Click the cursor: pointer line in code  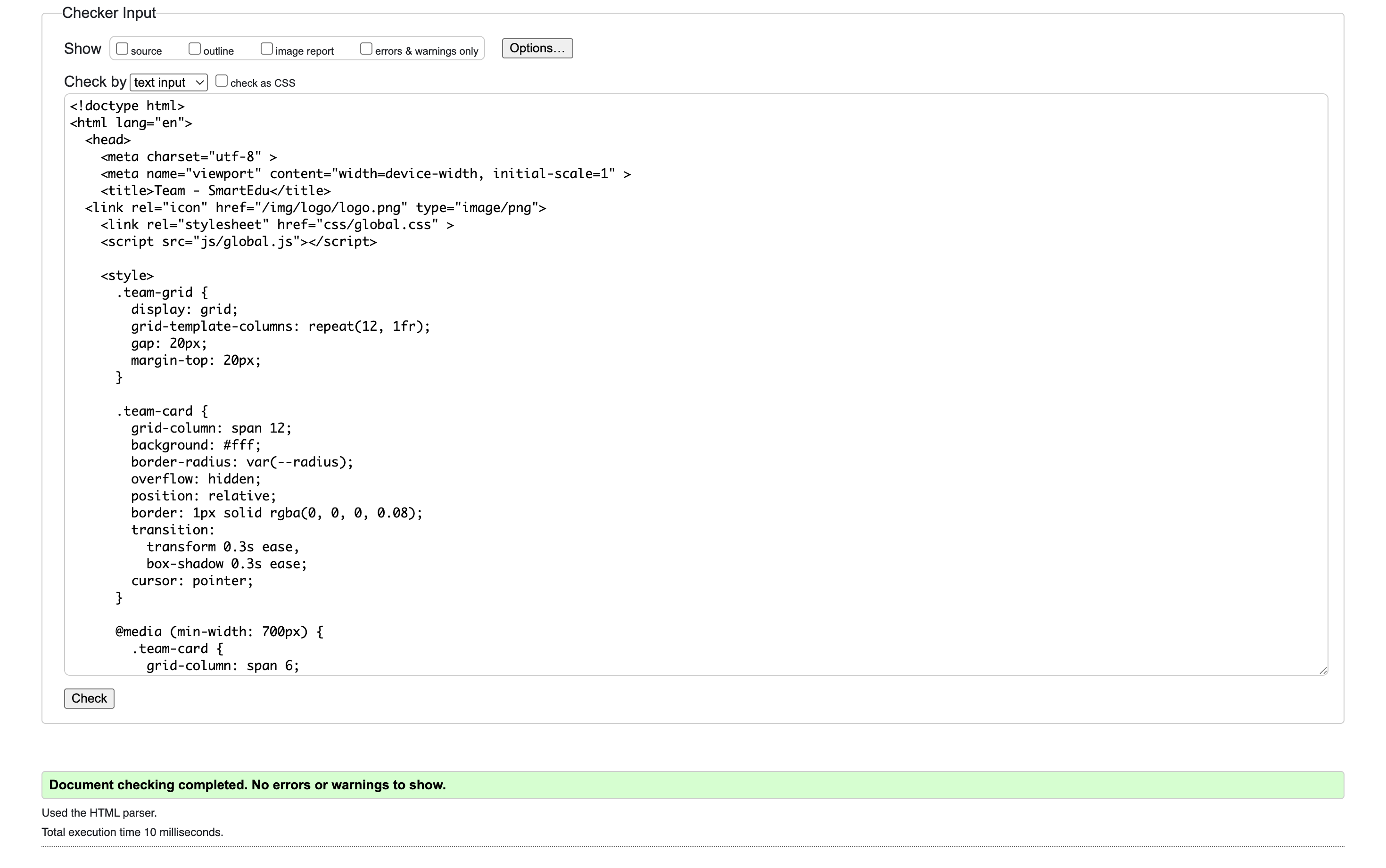coord(192,581)
